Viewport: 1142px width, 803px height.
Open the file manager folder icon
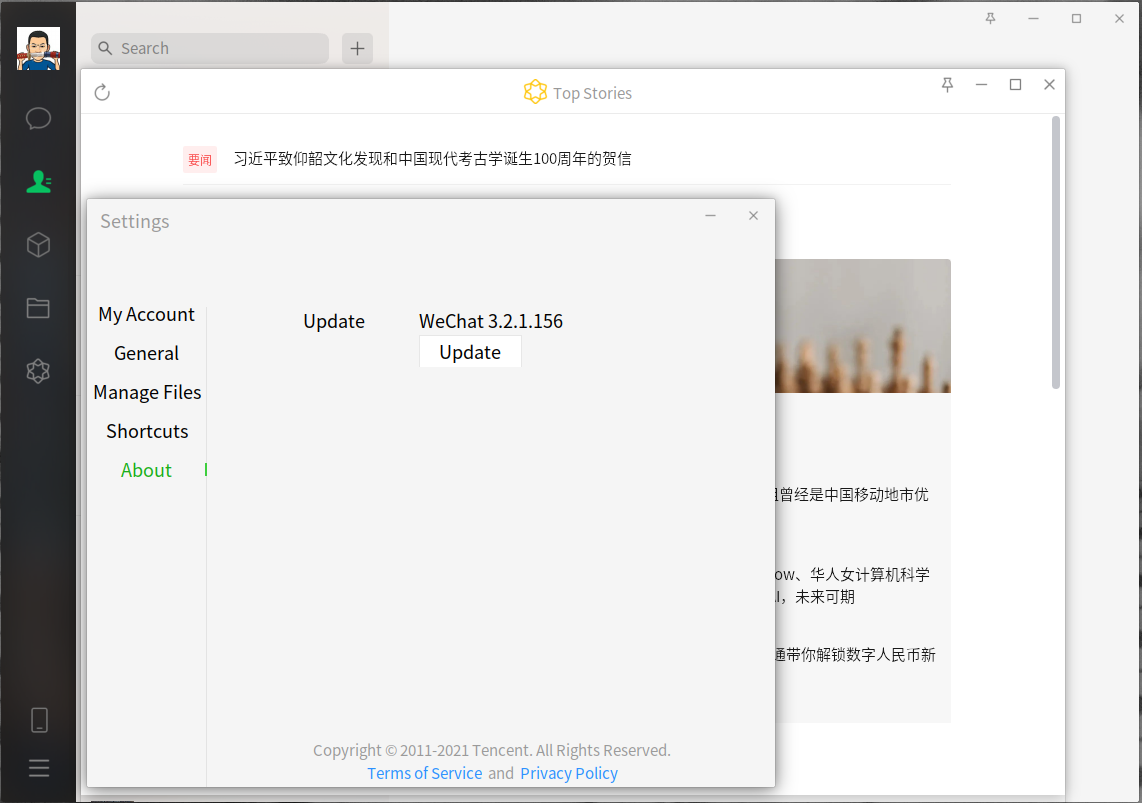coord(38,308)
